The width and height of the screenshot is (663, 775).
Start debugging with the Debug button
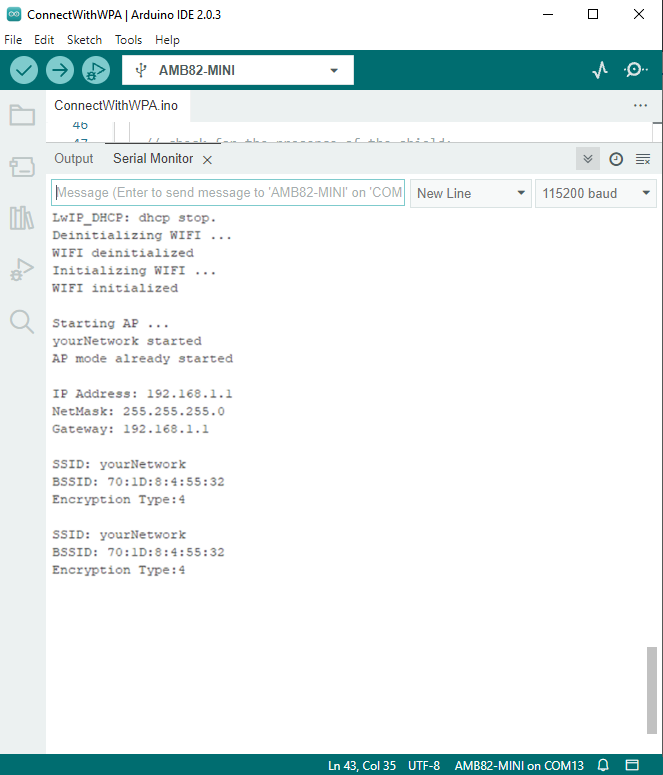pos(96,70)
